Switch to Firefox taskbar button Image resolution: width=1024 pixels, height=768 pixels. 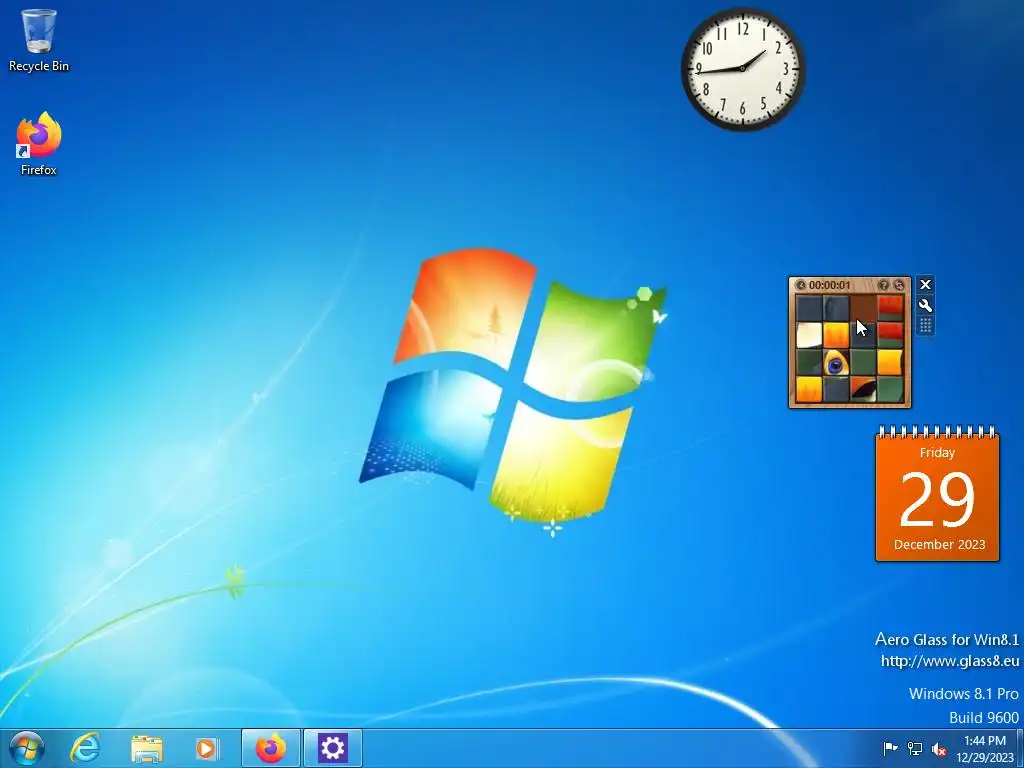point(270,748)
